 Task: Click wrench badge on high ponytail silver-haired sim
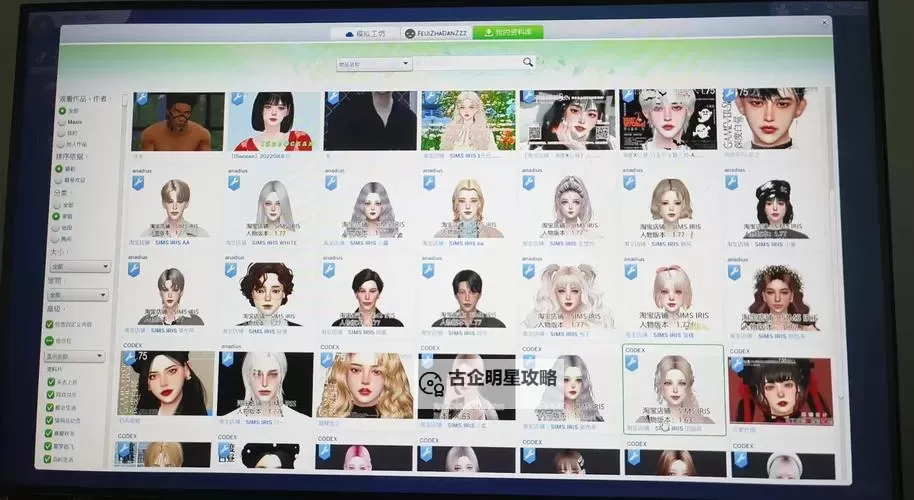click(529, 183)
